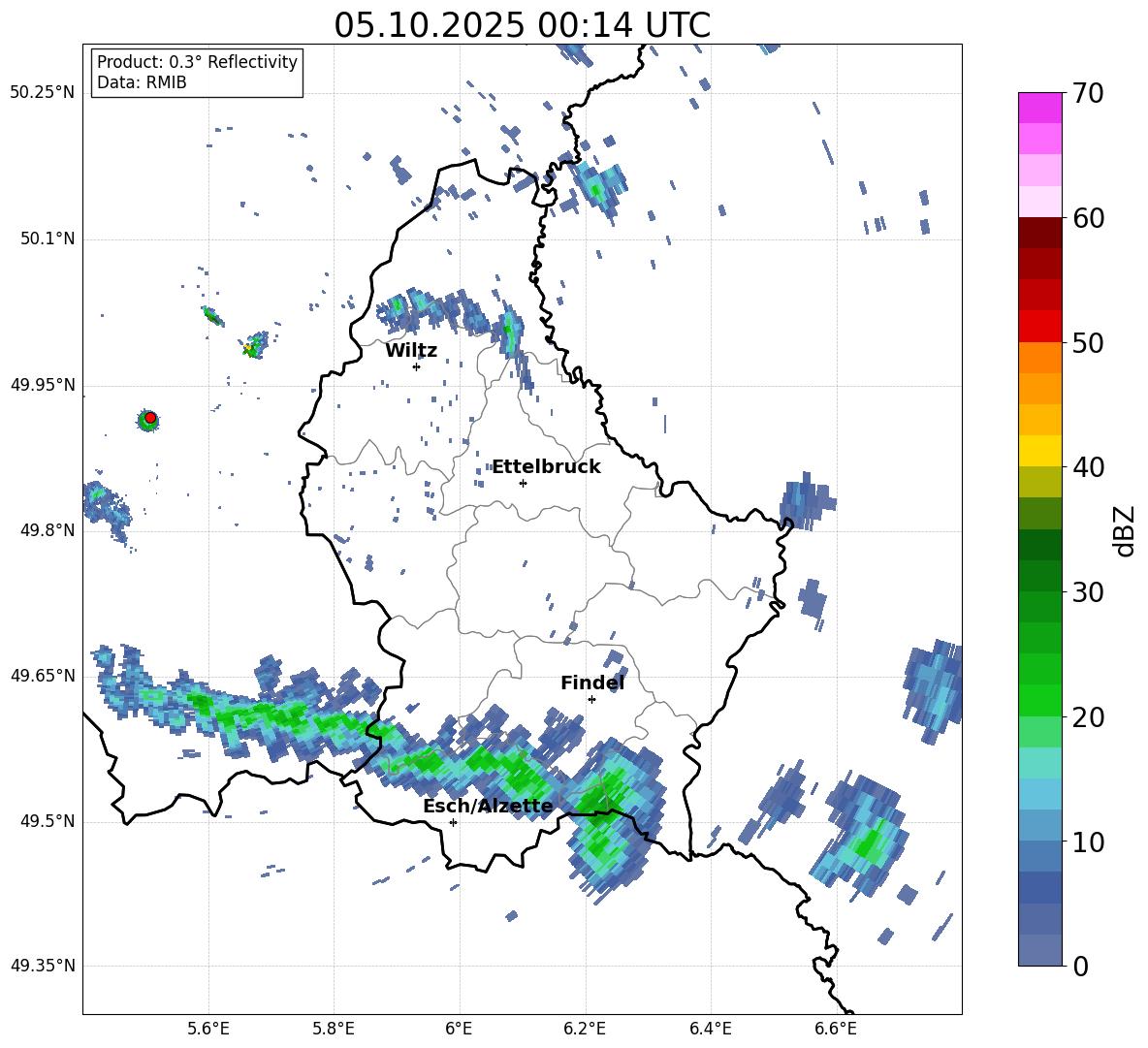Click the 70 value on the colorbar

(x=1088, y=93)
